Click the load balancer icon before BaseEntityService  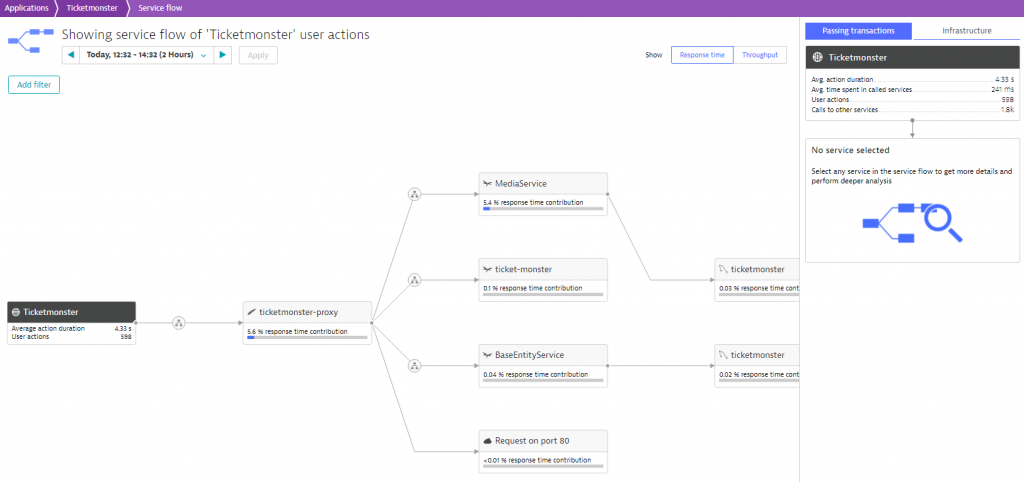tap(414, 365)
